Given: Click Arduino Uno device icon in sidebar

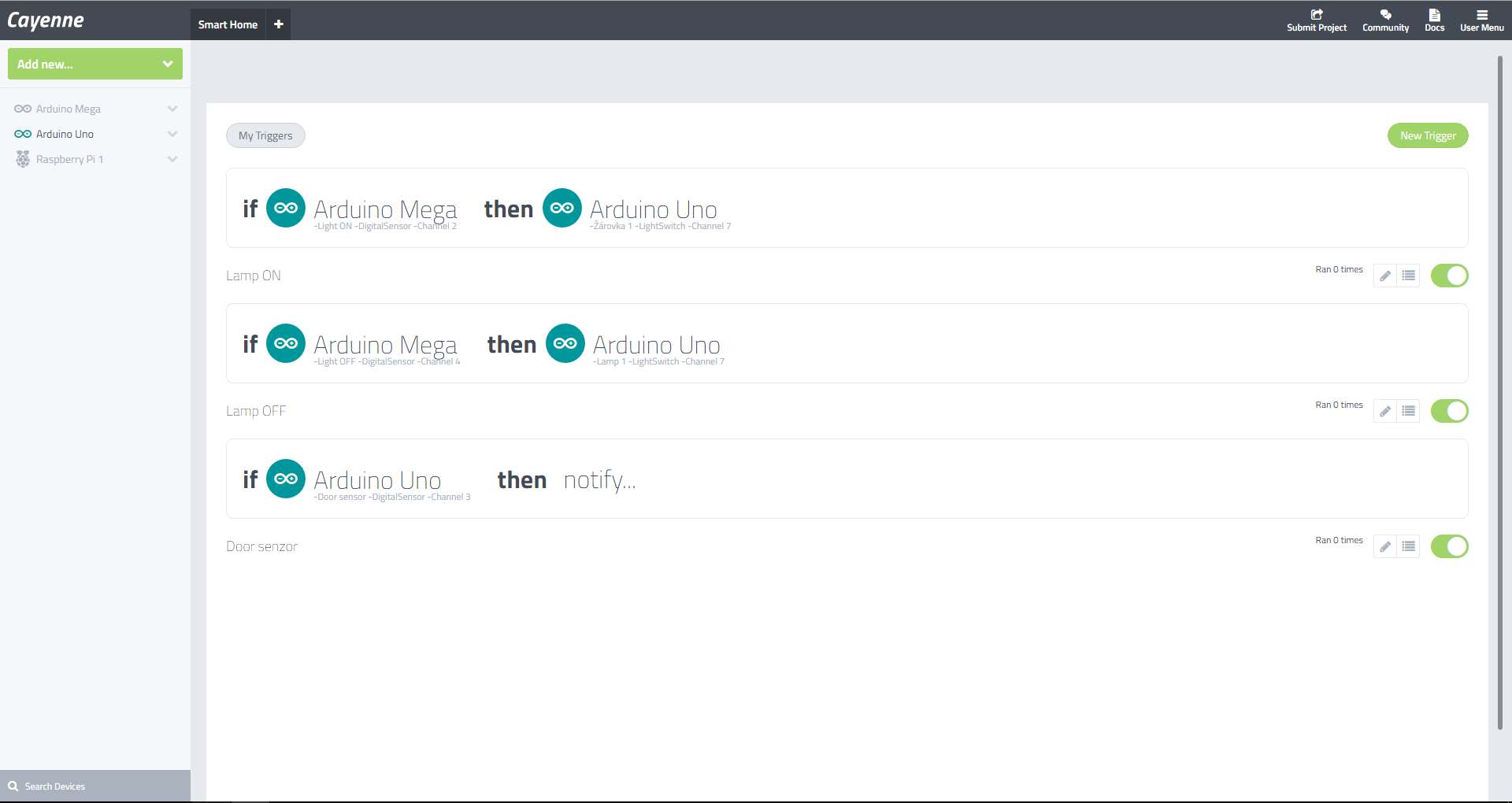Looking at the screenshot, I should pos(23,134).
